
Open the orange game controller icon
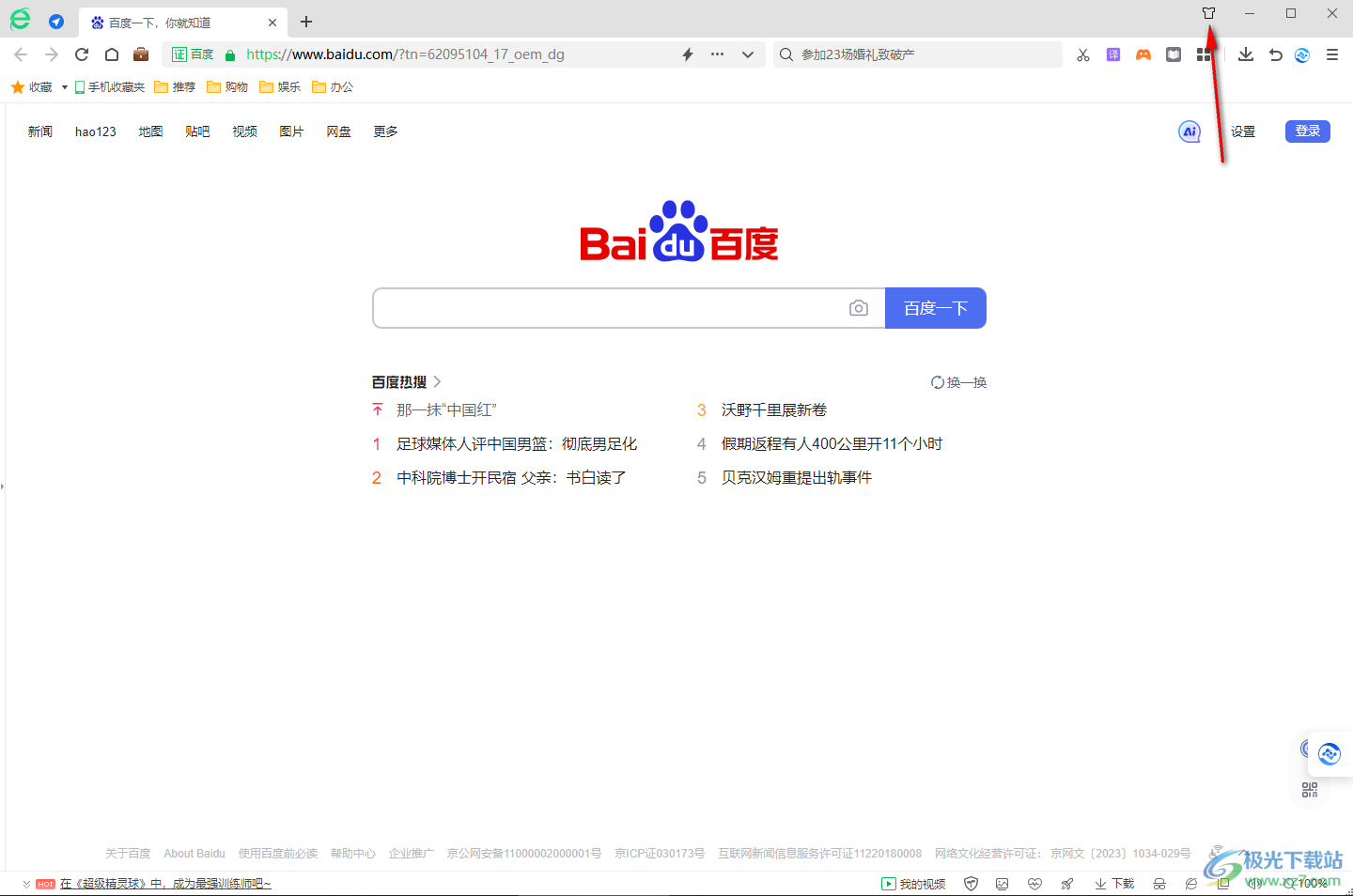click(x=1143, y=54)
